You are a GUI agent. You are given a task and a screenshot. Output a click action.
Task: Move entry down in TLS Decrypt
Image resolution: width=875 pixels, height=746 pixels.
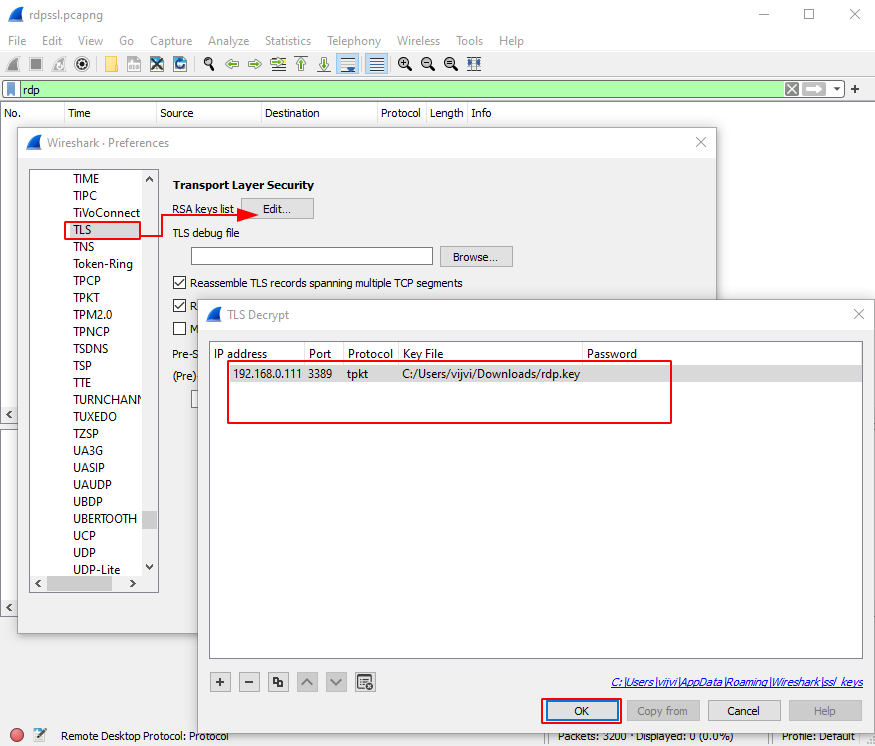(336, 682)
